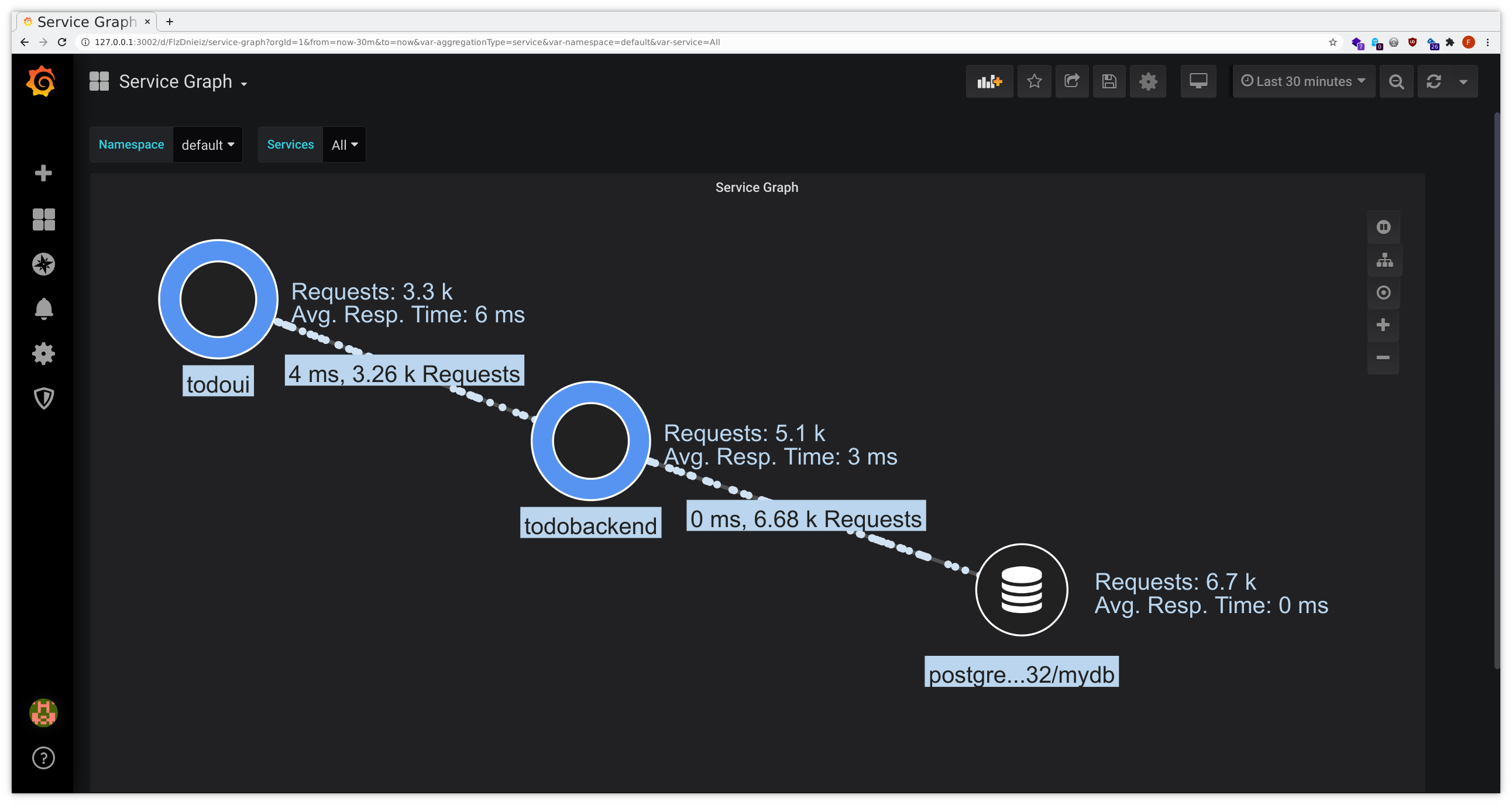The image size is (1512, 805).
Task: Open Alerting from the left sidebar
Action: click(43, 309)
